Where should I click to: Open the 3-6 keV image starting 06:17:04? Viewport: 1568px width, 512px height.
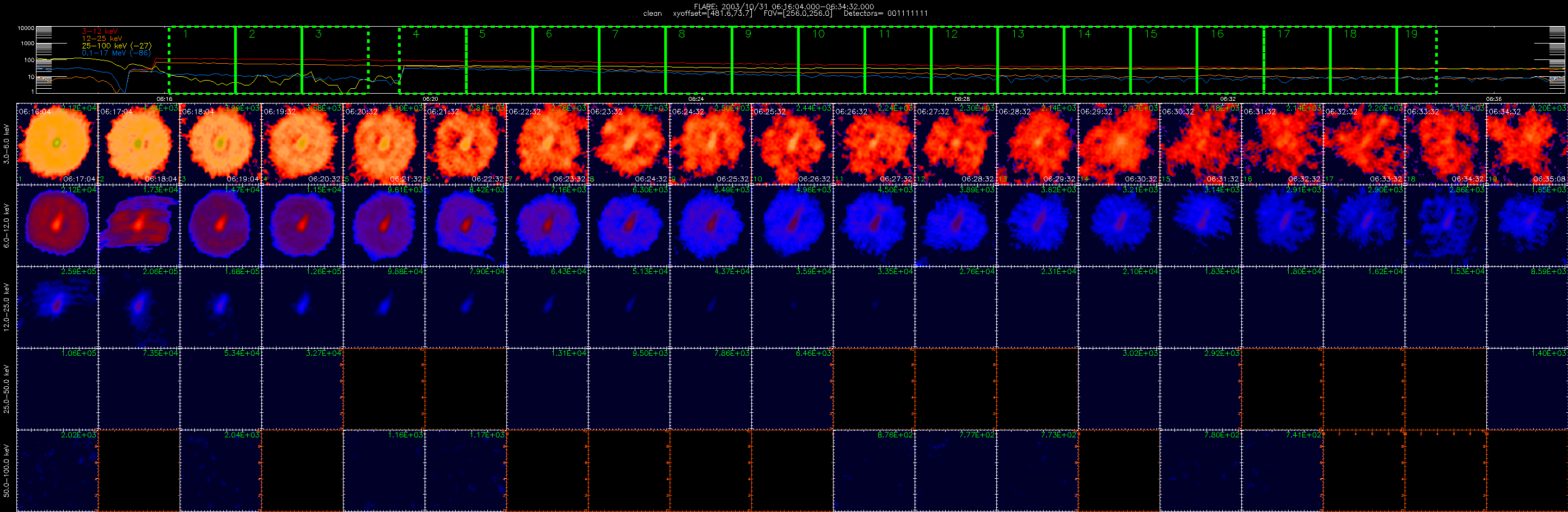tap(139, 144)
